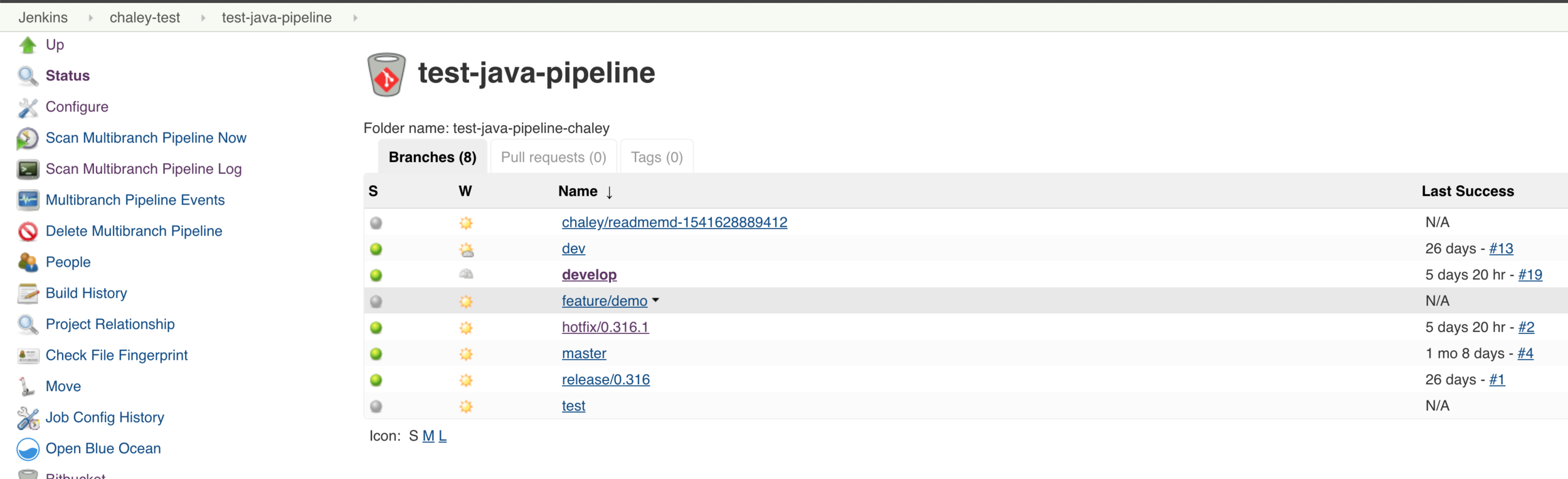Open build #4 of master branch
The width and height of the screenshot is (1568, 479).
1525,353
